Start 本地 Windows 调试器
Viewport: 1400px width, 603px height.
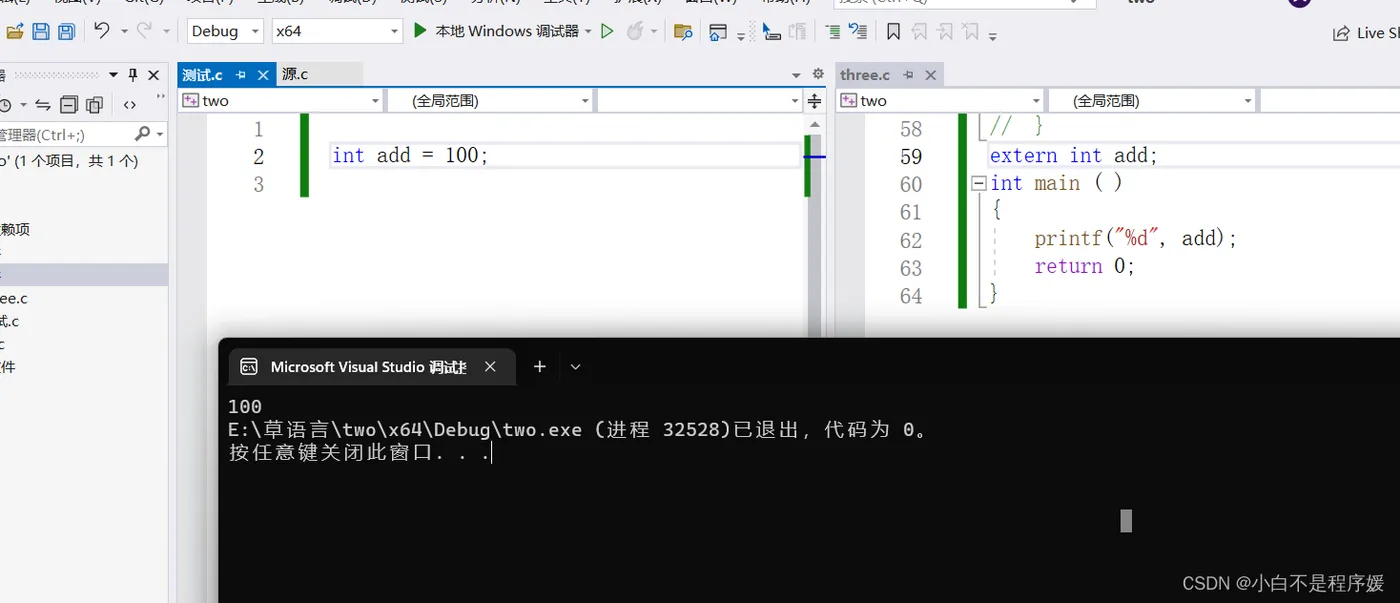point(496,31)
